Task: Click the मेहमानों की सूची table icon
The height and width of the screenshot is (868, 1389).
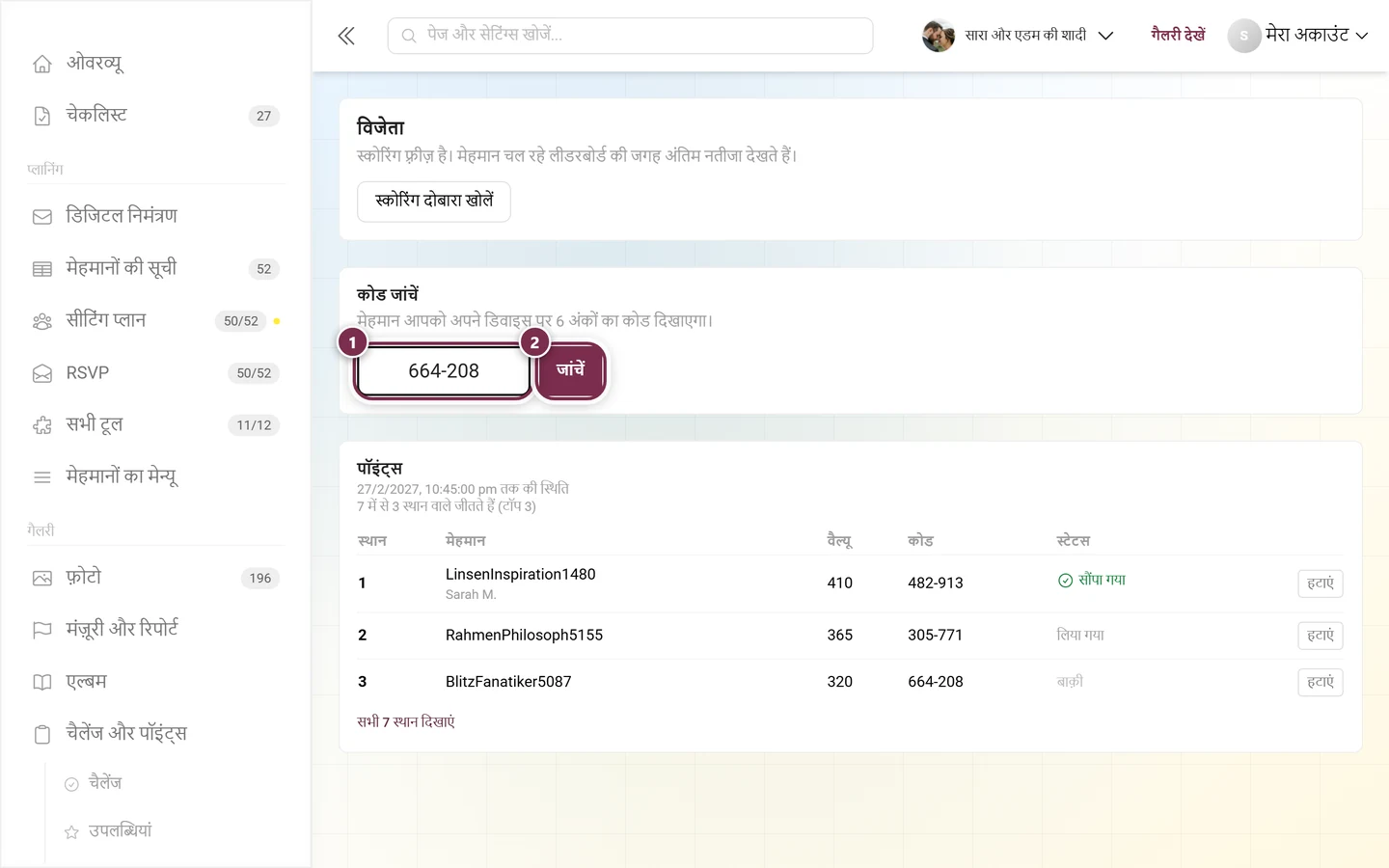Action: click(42, 269)
